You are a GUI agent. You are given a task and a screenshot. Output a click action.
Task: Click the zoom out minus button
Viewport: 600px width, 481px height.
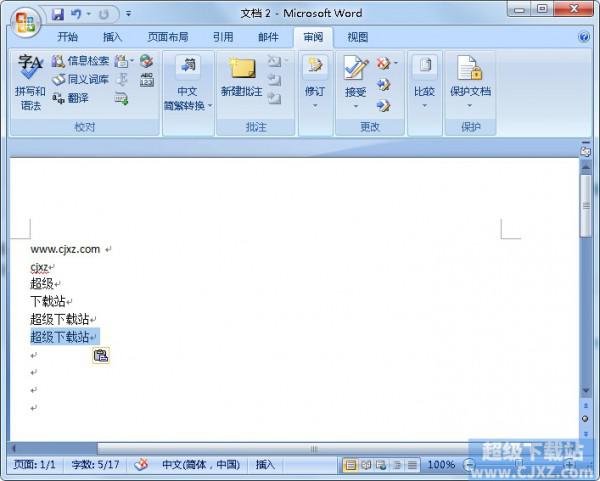pos(468,465)
